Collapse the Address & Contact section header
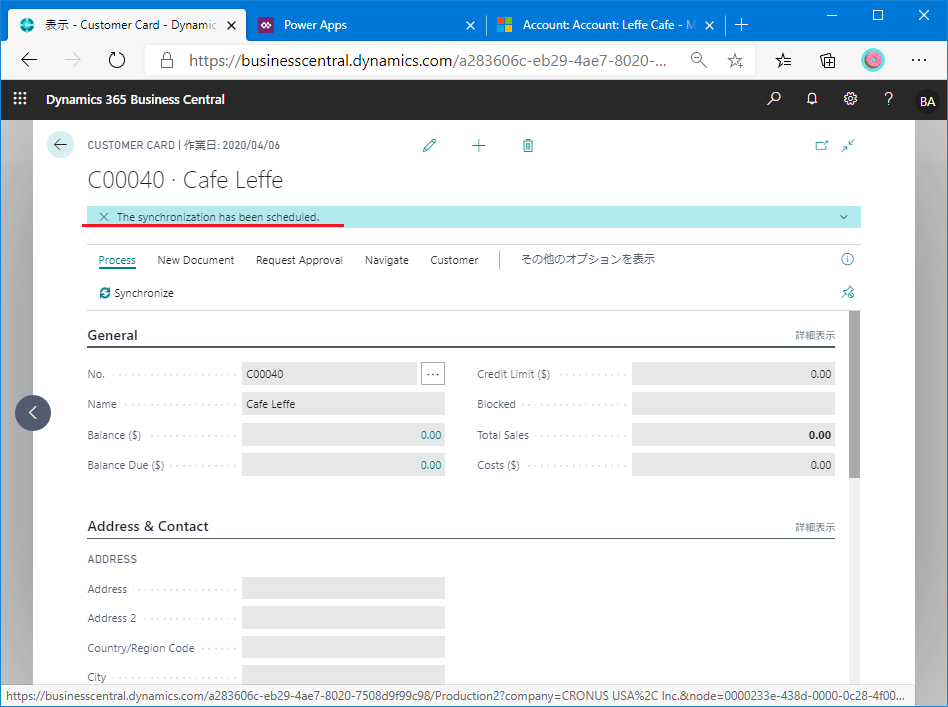The height and width of the screenshot is (707, 948). [x=148, y=526]
